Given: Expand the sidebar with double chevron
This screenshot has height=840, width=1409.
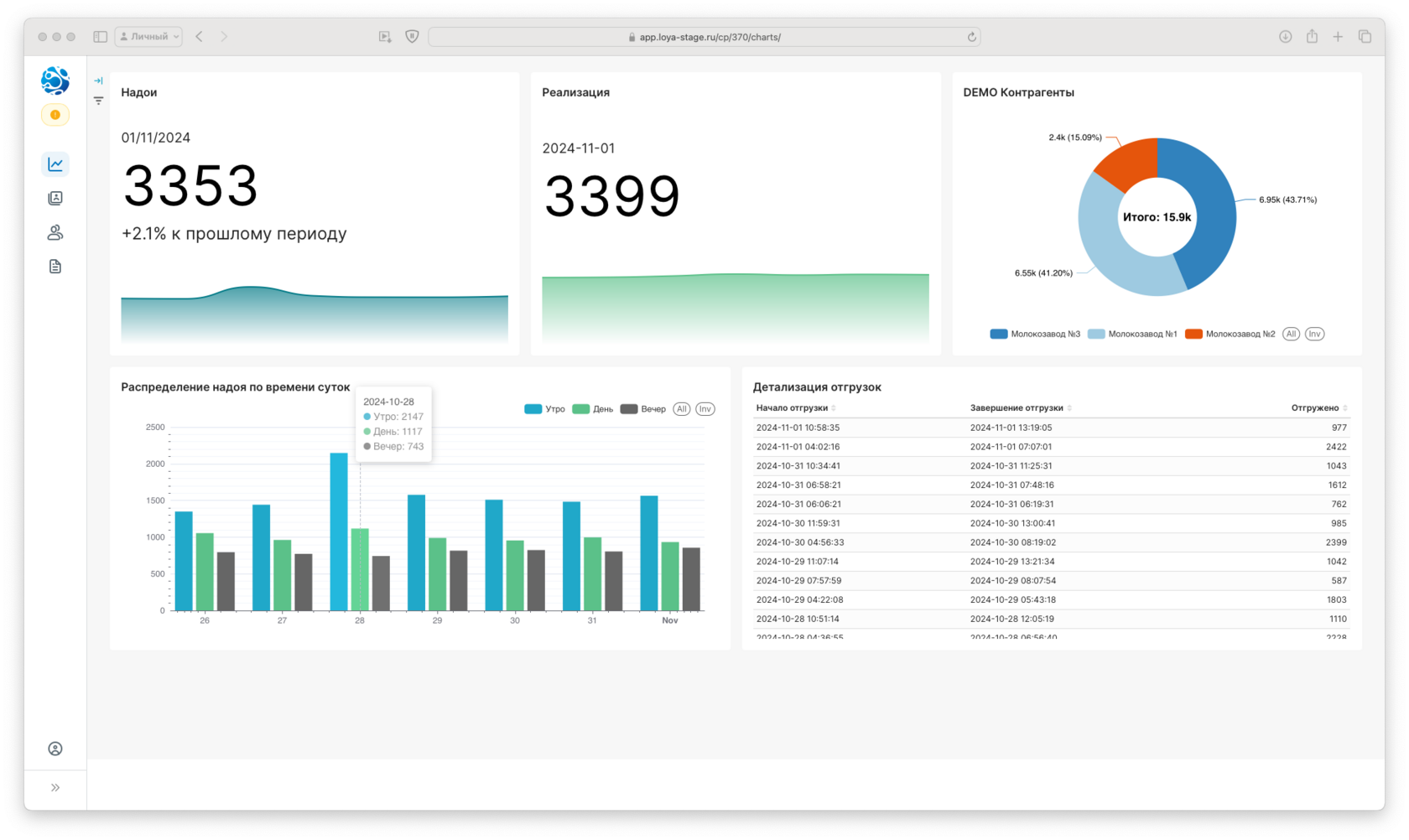Looking at the screenshot, I should pos(55,788).
